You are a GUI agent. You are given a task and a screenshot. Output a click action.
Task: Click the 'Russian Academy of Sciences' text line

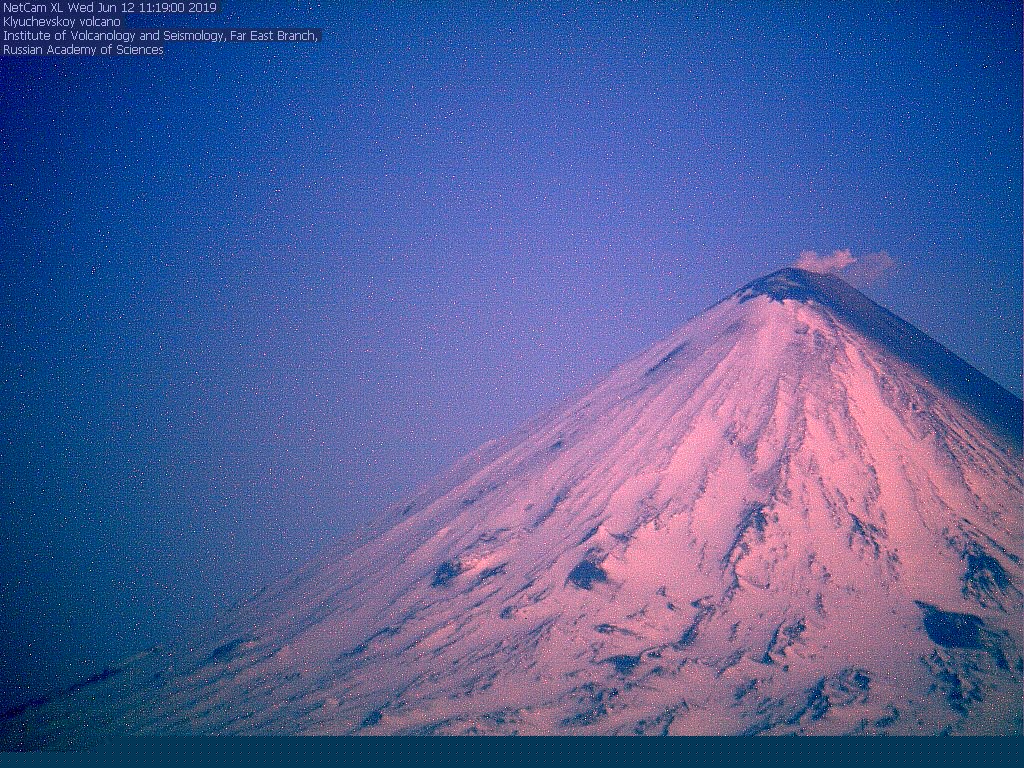coord(83,50)
